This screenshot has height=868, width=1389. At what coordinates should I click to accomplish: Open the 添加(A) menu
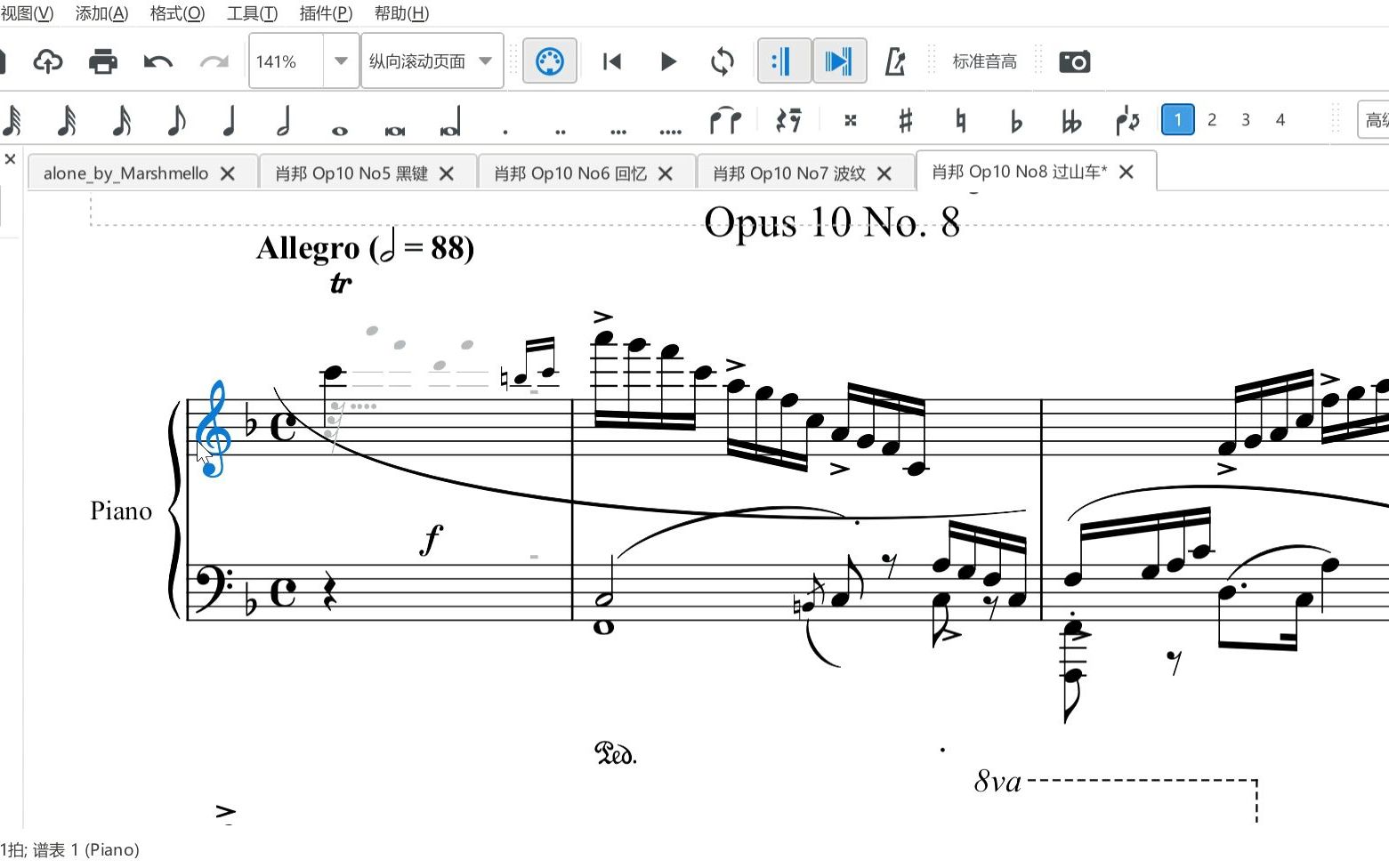(101, 13)
